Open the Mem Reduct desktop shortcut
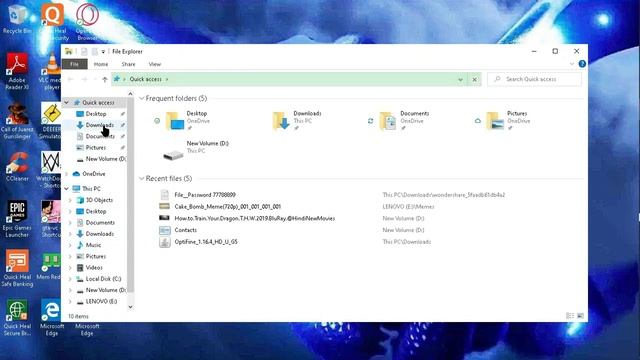640x360 pixels. coord(50,266)
